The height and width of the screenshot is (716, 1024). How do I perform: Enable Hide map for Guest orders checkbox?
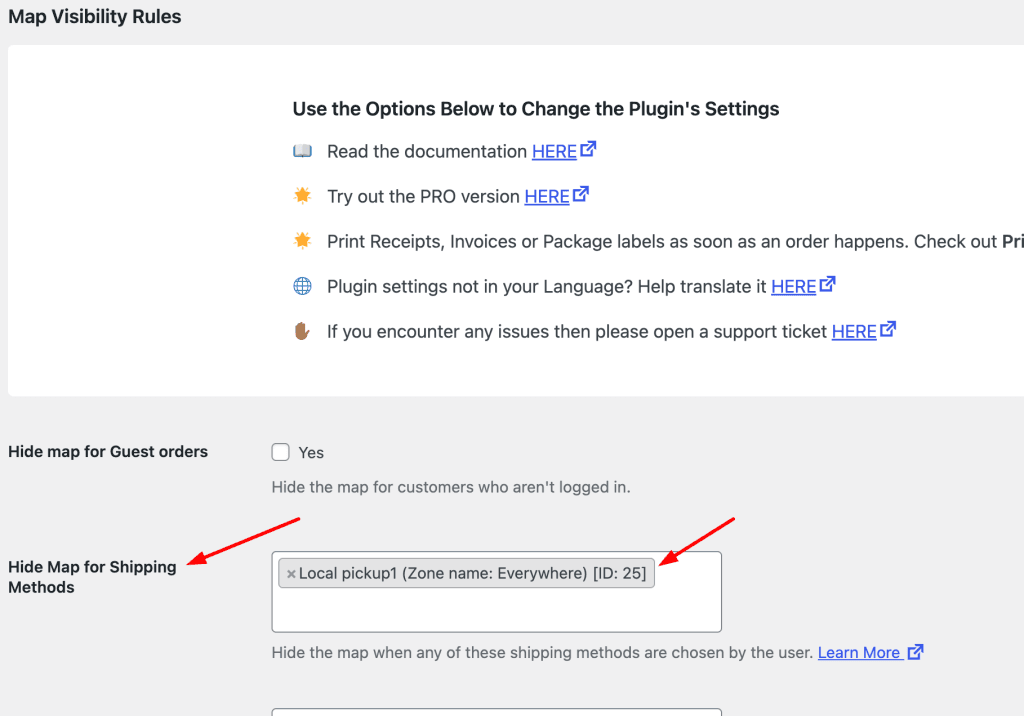[x=281, y=452]
